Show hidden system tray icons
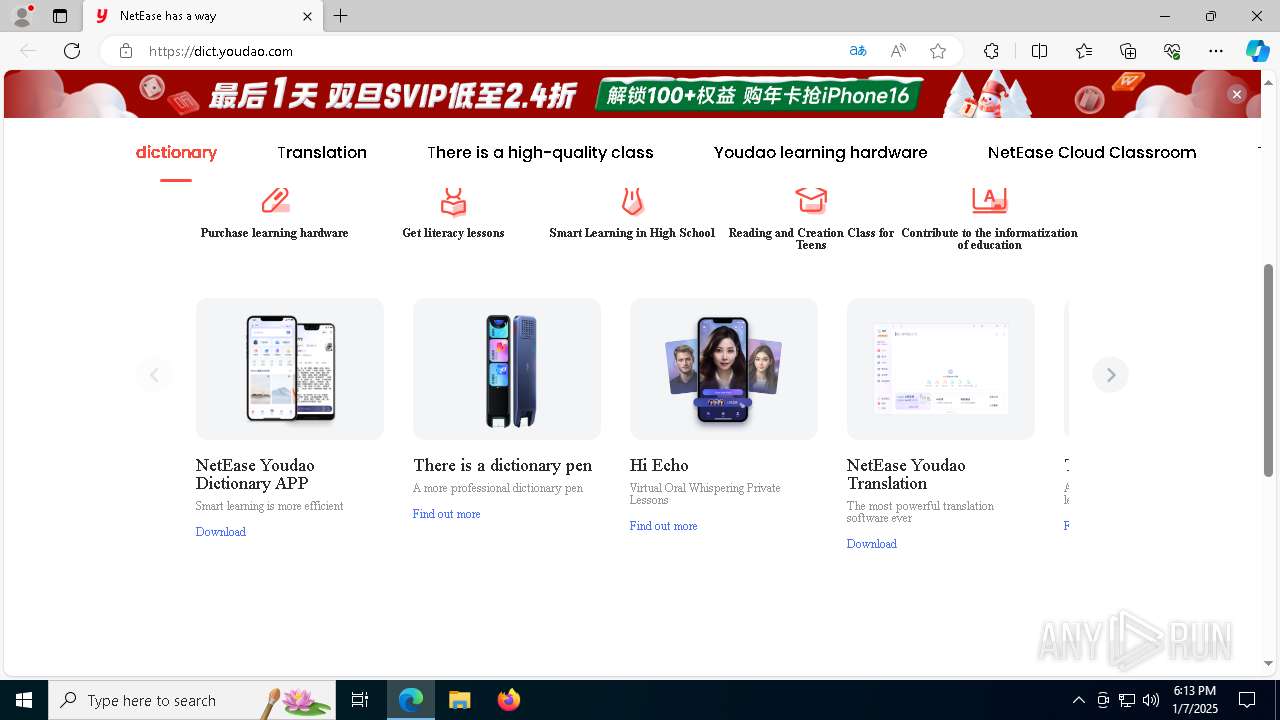 pyautogui.click(x=1078, y=700)
